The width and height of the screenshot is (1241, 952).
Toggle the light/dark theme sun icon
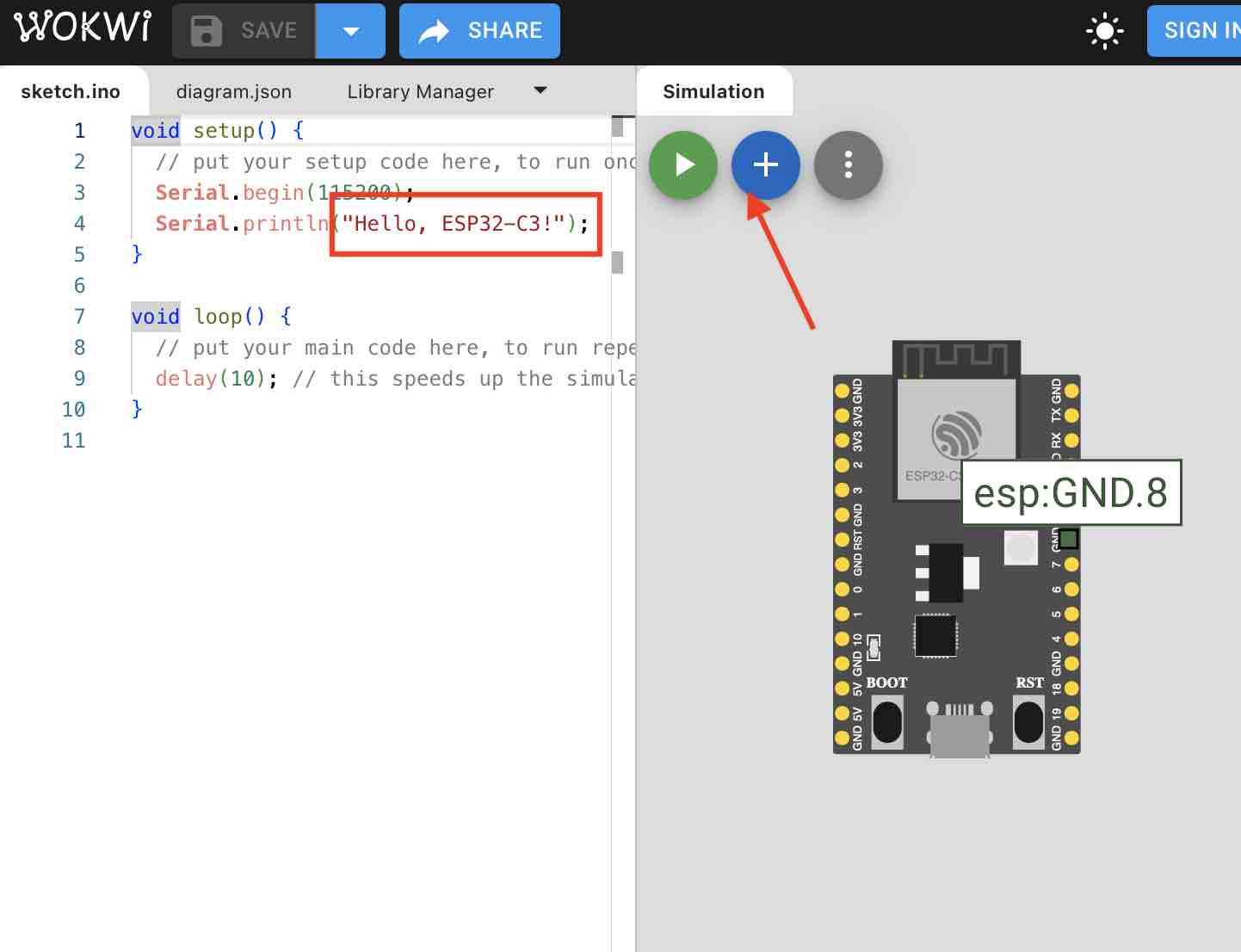pyautogui.click(x=1105, y=31)
